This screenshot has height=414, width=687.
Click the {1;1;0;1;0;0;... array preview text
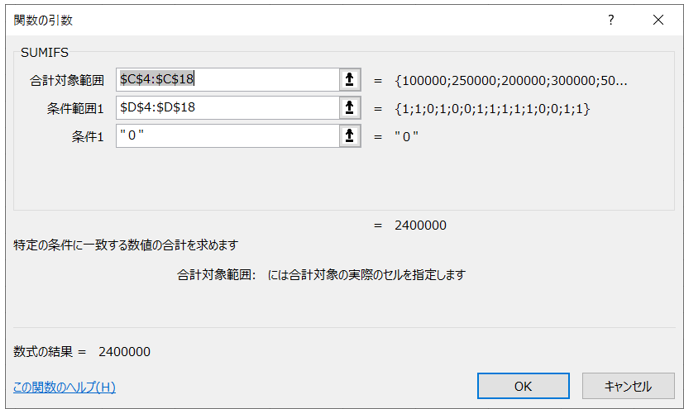click(x=492, y=108)
